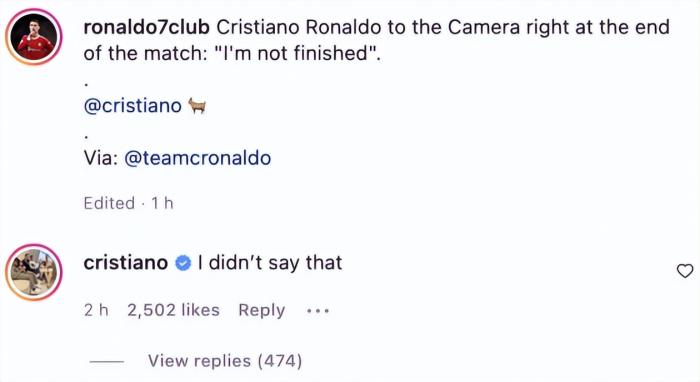This screenshot has height=382, width=700.
Task: Open the three-dot options on cristiano's comment
Action: click(x=318, y=311)
